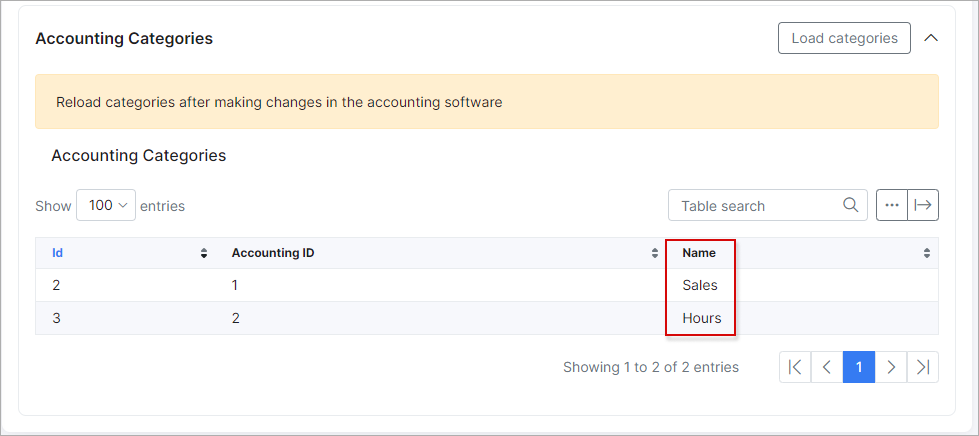Go to the next page
979x436 pixels.
[x=891, y=367]
